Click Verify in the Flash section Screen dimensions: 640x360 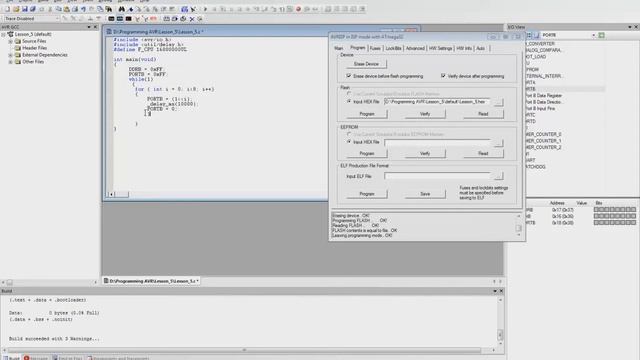tap(425, 114)
